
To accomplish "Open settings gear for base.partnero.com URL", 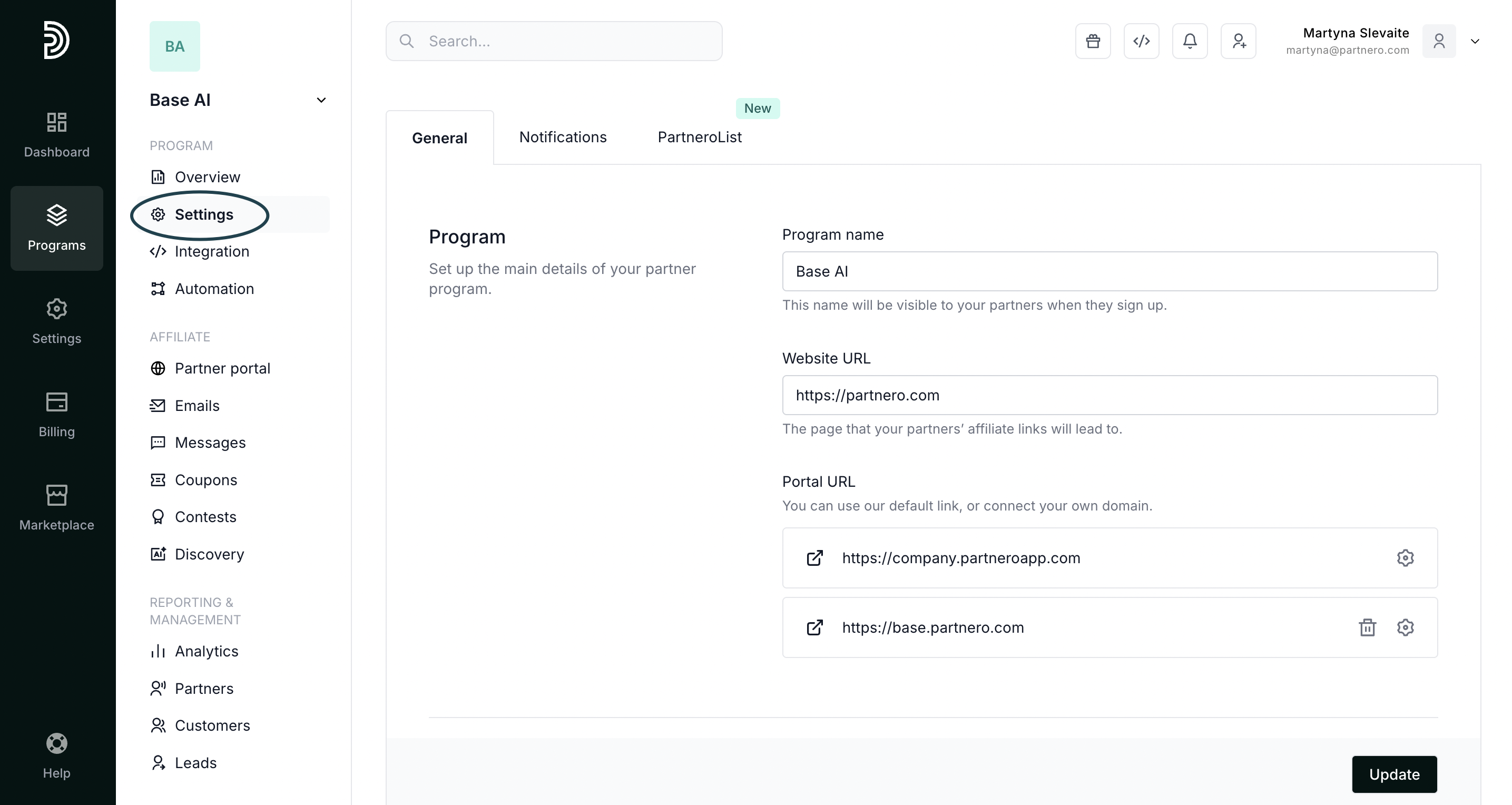I will point(1405,627).
